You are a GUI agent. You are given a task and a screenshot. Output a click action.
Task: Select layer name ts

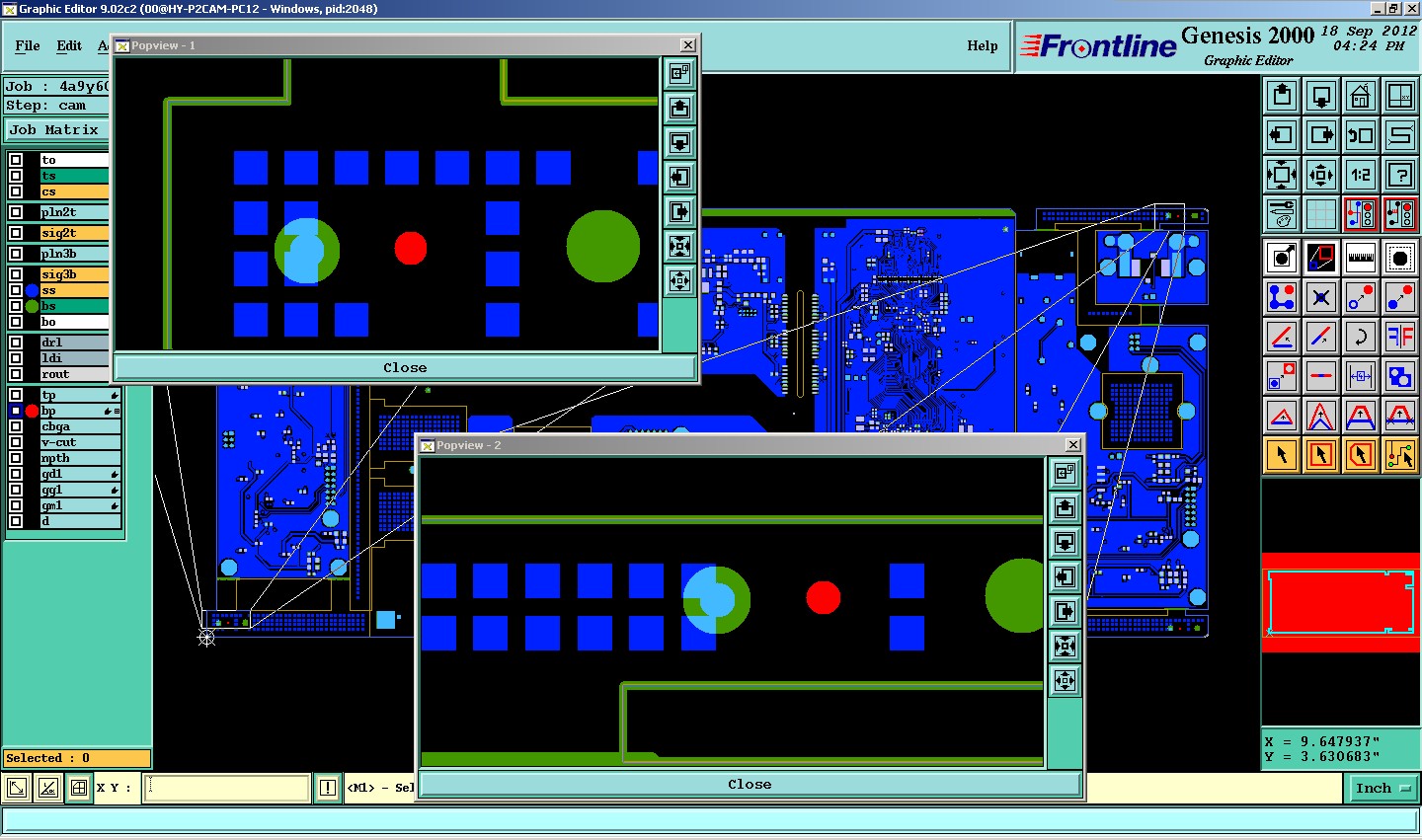click(x=74, y=176)
